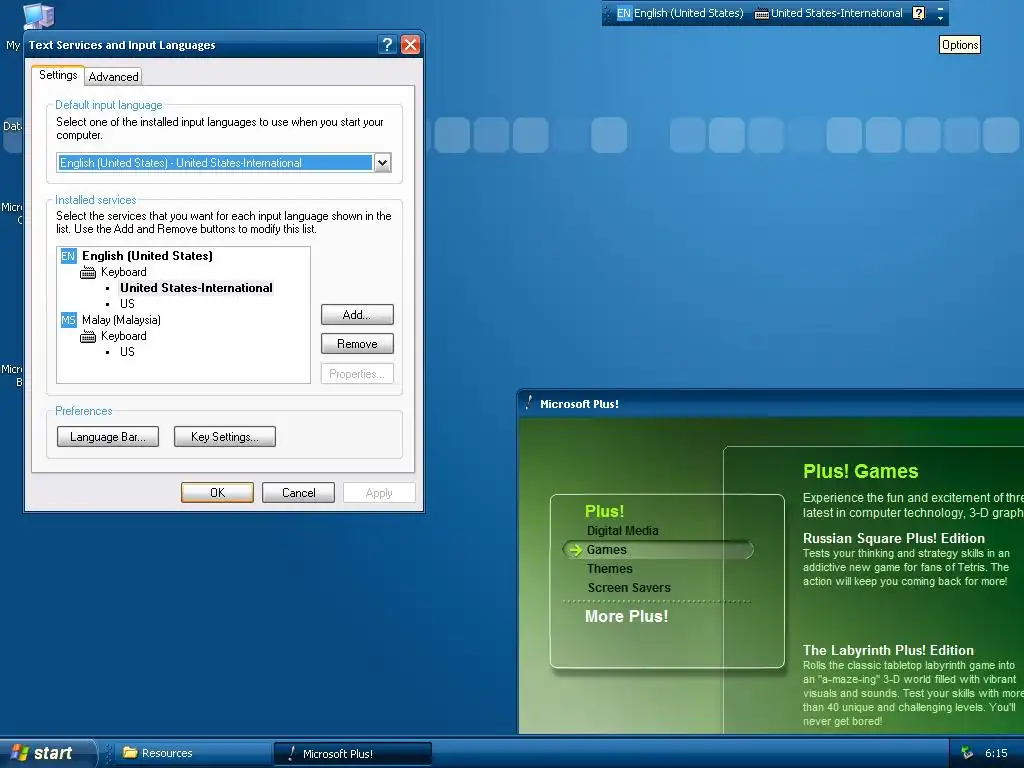Click the keyboard icon under Malay (Malaysia)

point(88,336)
